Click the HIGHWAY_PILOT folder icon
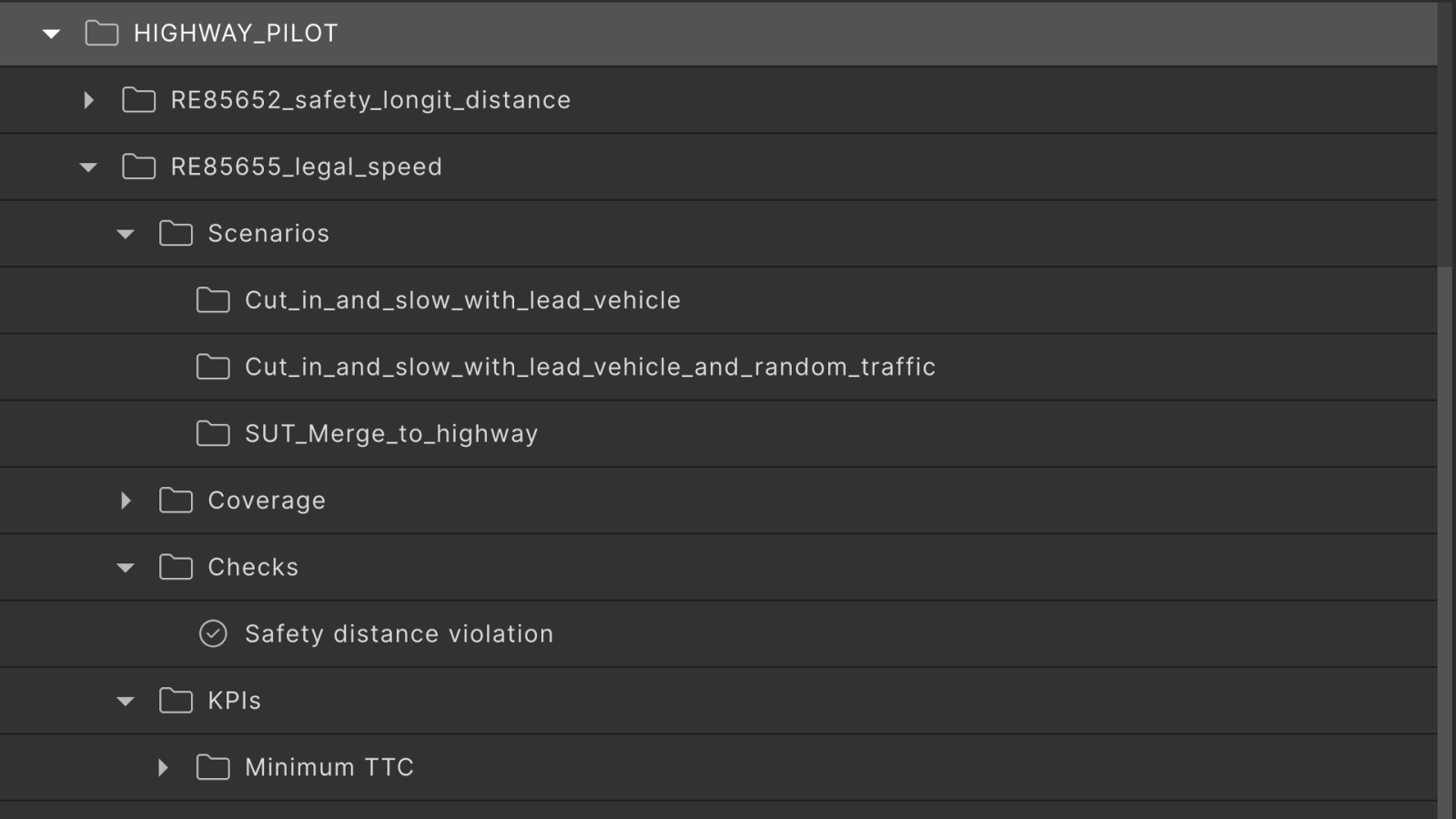The image size is (1456, 819). pyautogui.click(x=101, y=34)
